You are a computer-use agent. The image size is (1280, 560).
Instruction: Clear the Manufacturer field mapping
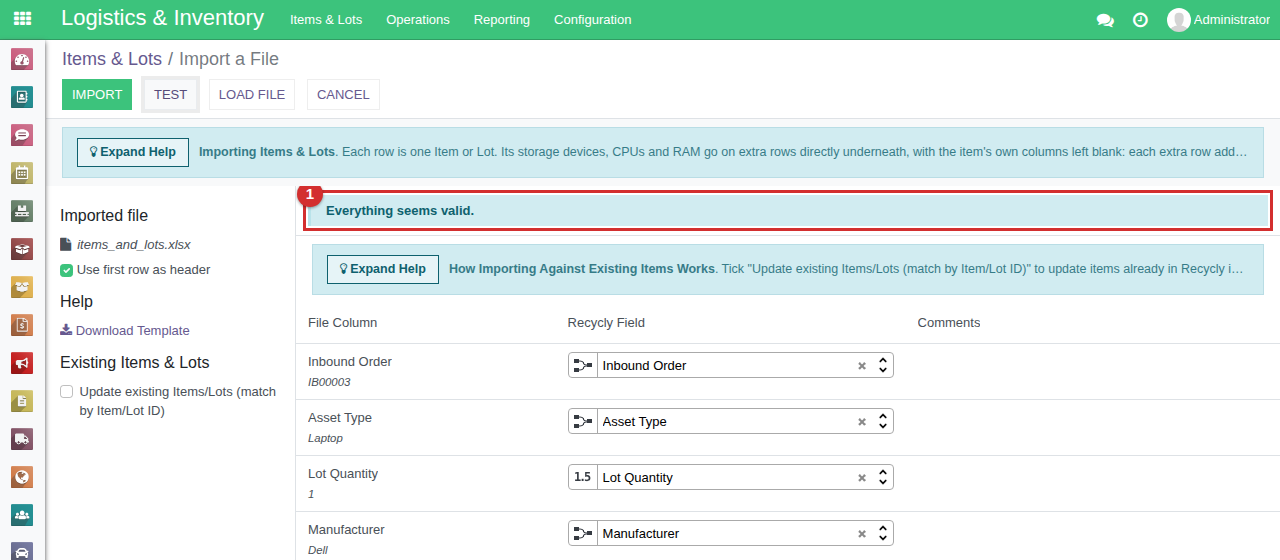pyautogui.click(x=862, y=534)
